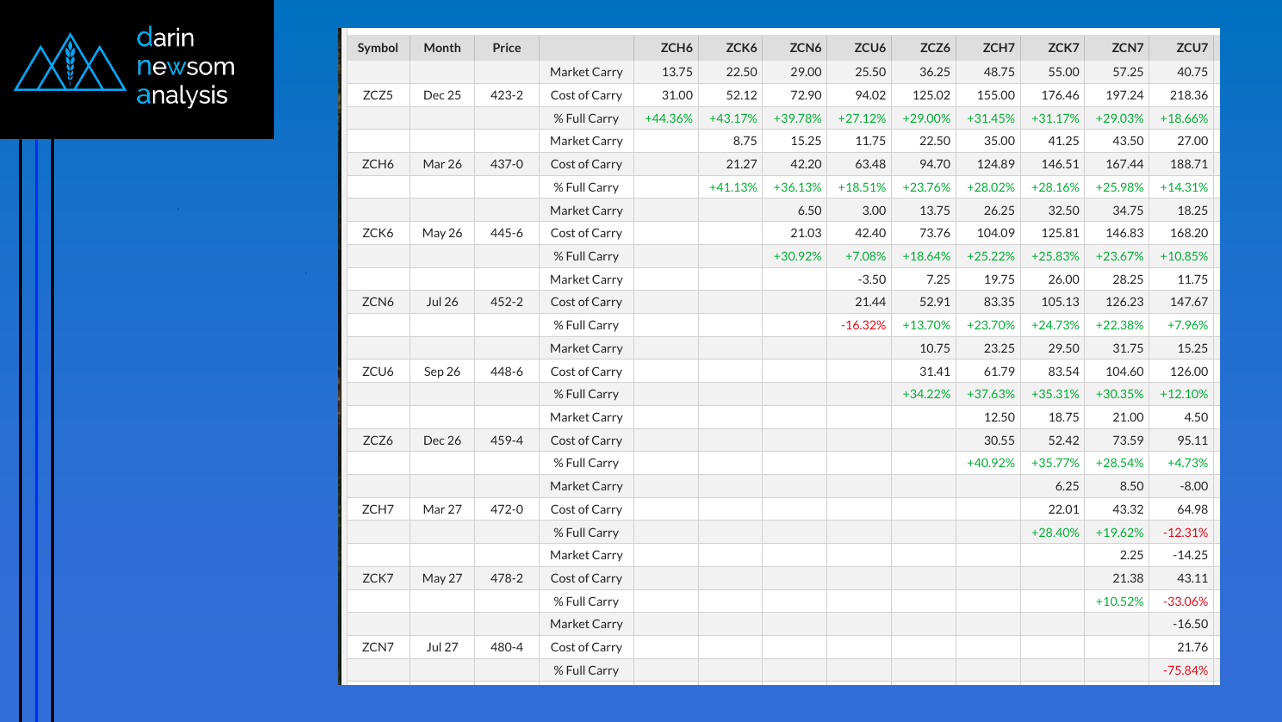
Task: Sort by the Price column header
Action: tap(507, 48)
